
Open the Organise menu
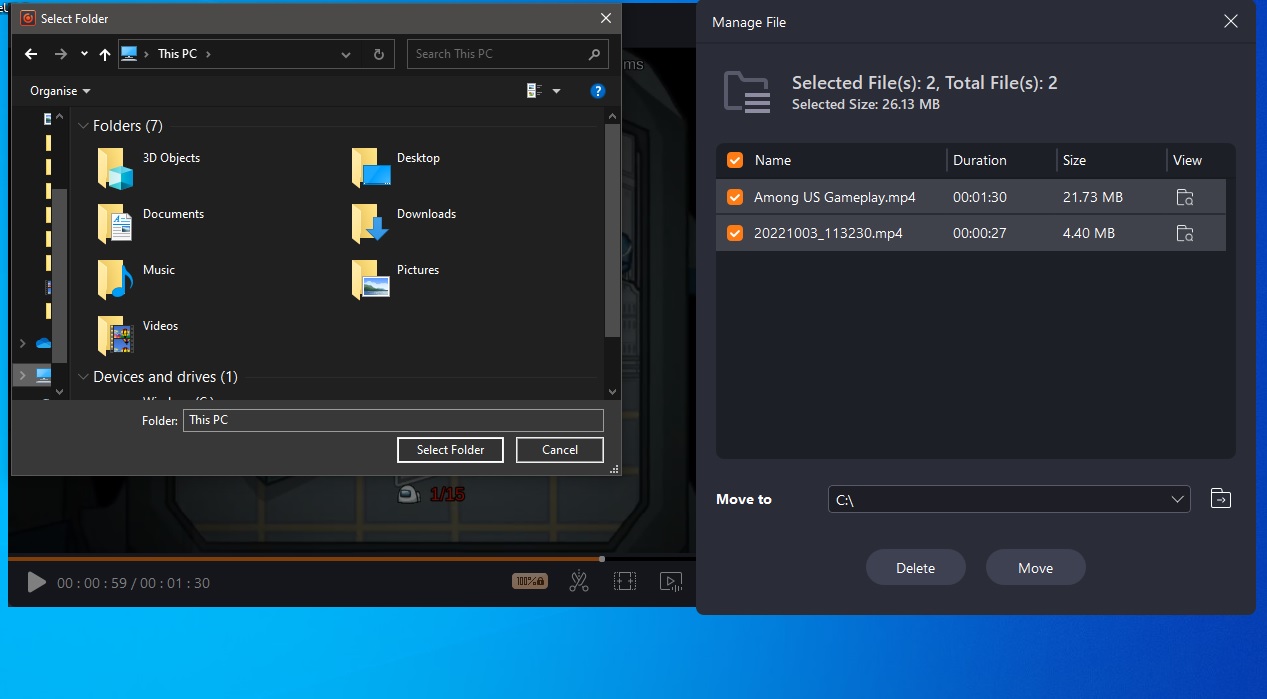pyautogui.click(x=60, y=91)
